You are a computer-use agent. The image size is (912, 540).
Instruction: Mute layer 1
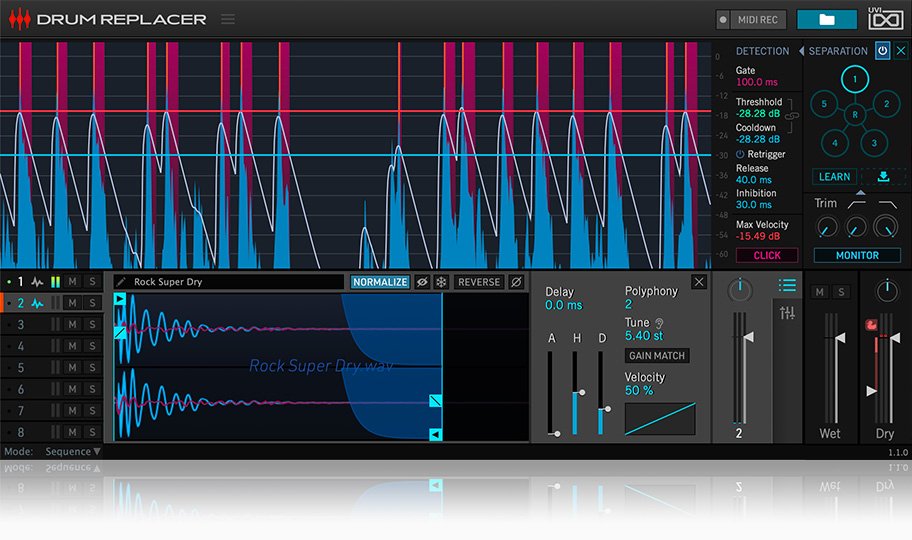[72, 282]
